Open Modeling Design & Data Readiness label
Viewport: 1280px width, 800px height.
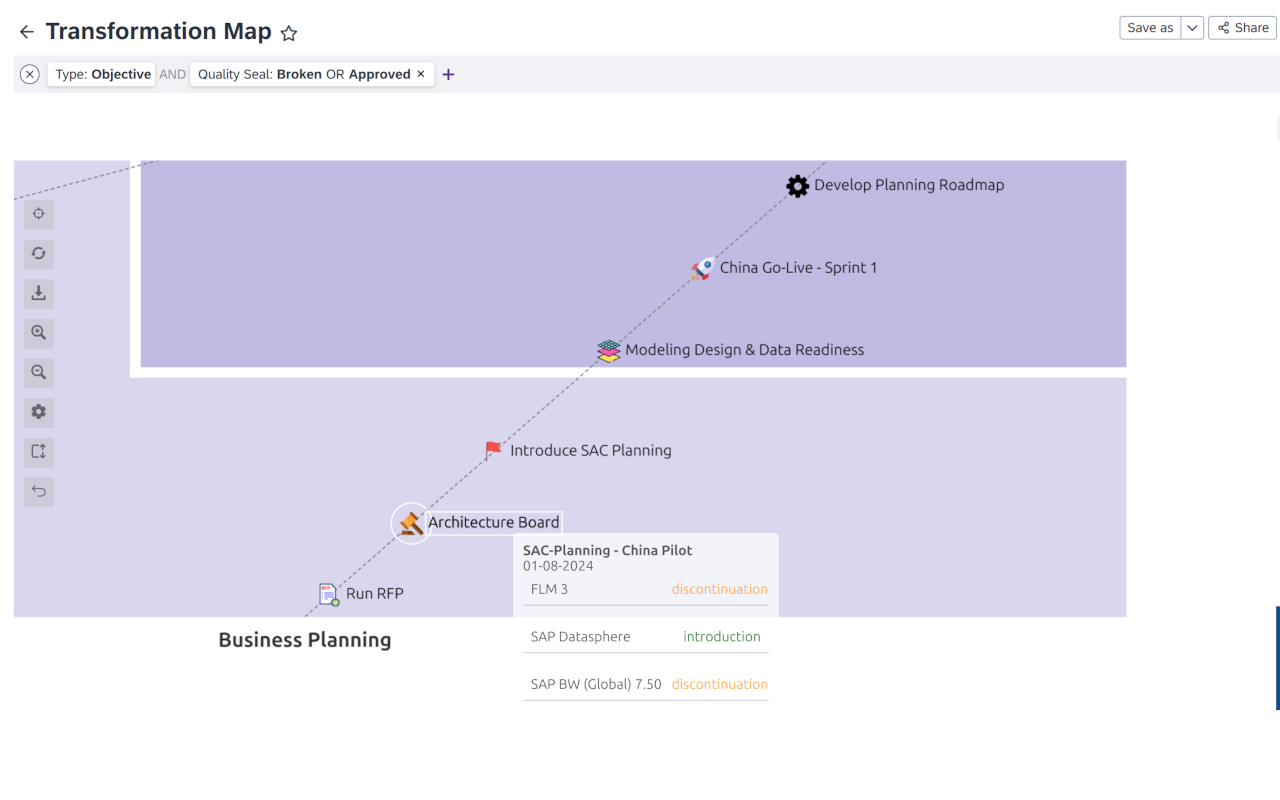[744, 350]
